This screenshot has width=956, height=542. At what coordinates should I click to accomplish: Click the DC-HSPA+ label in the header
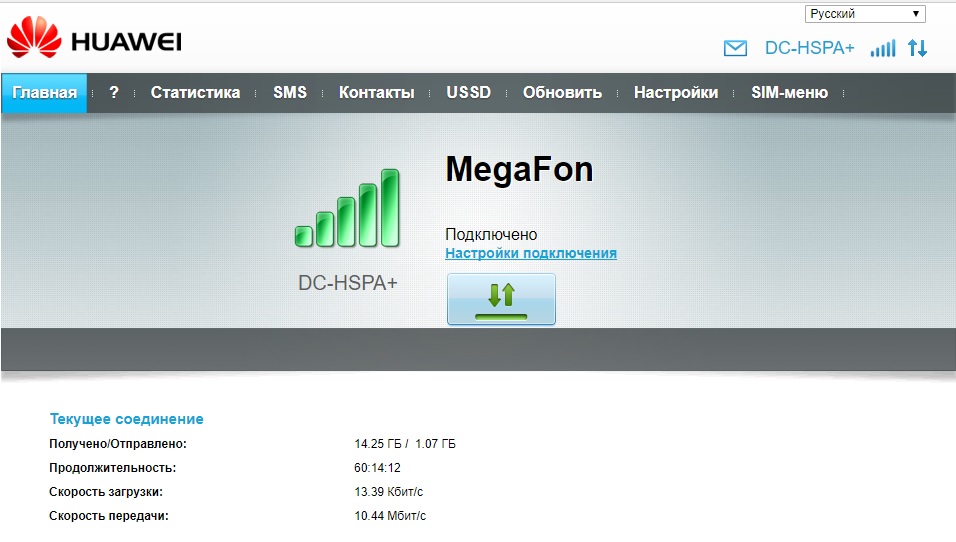(810, 48)
